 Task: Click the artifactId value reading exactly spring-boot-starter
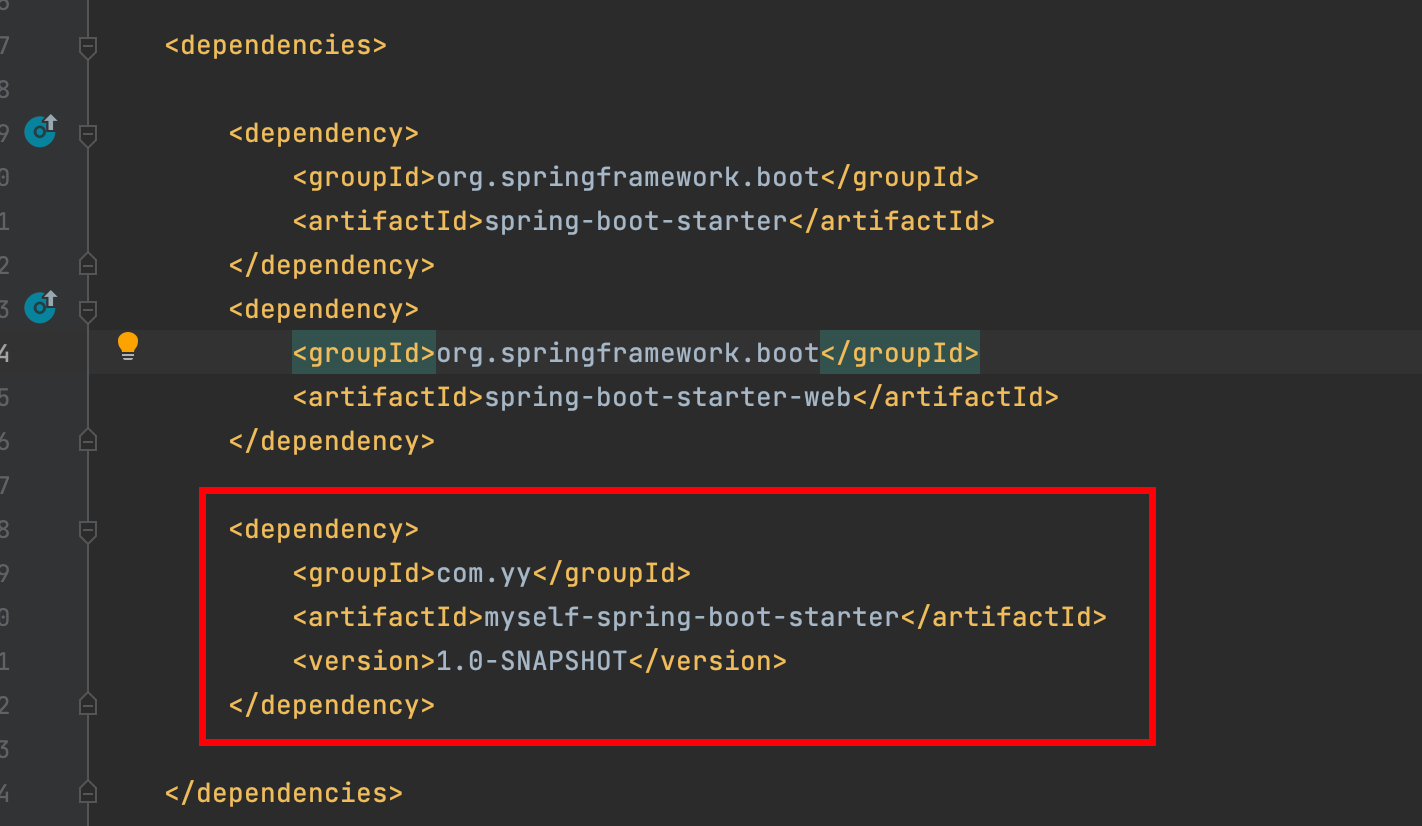click(x=636, y=221)
